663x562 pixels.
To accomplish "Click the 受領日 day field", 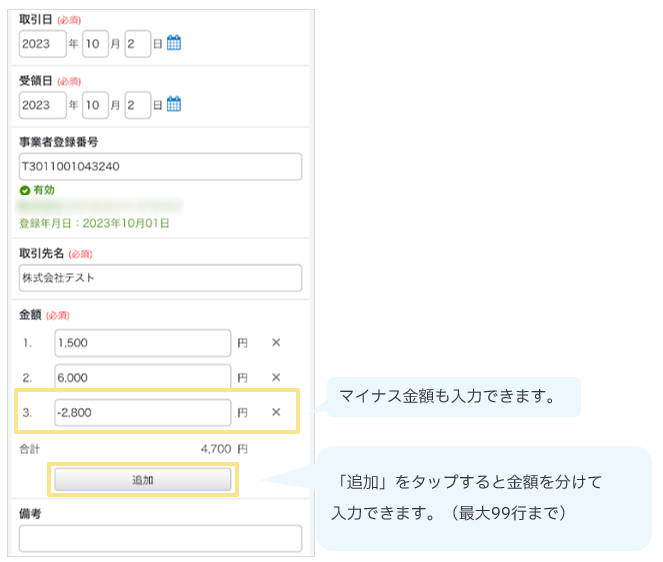I will (137, 104).
